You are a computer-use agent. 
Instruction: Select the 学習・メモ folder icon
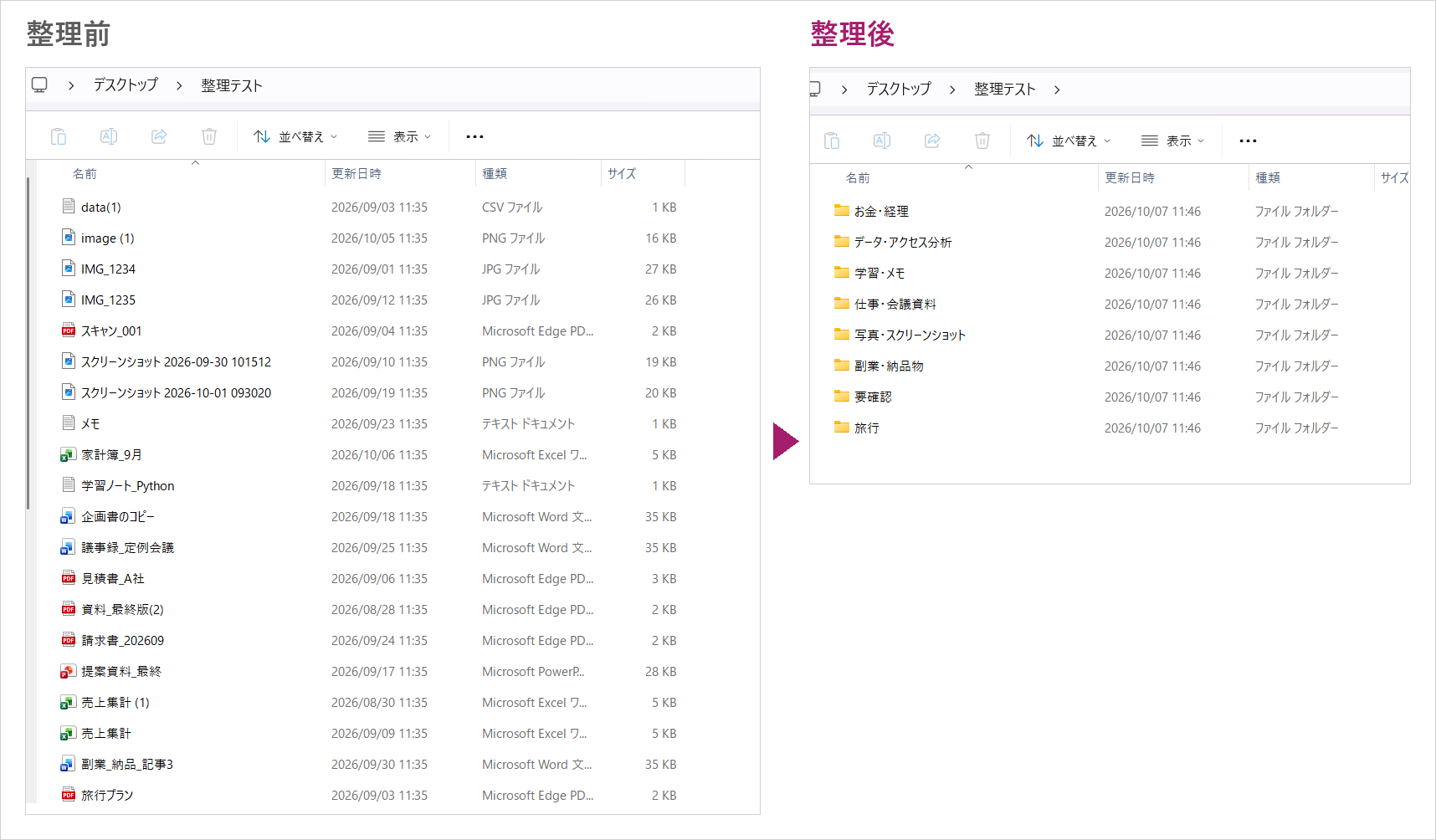pos(842,273)
